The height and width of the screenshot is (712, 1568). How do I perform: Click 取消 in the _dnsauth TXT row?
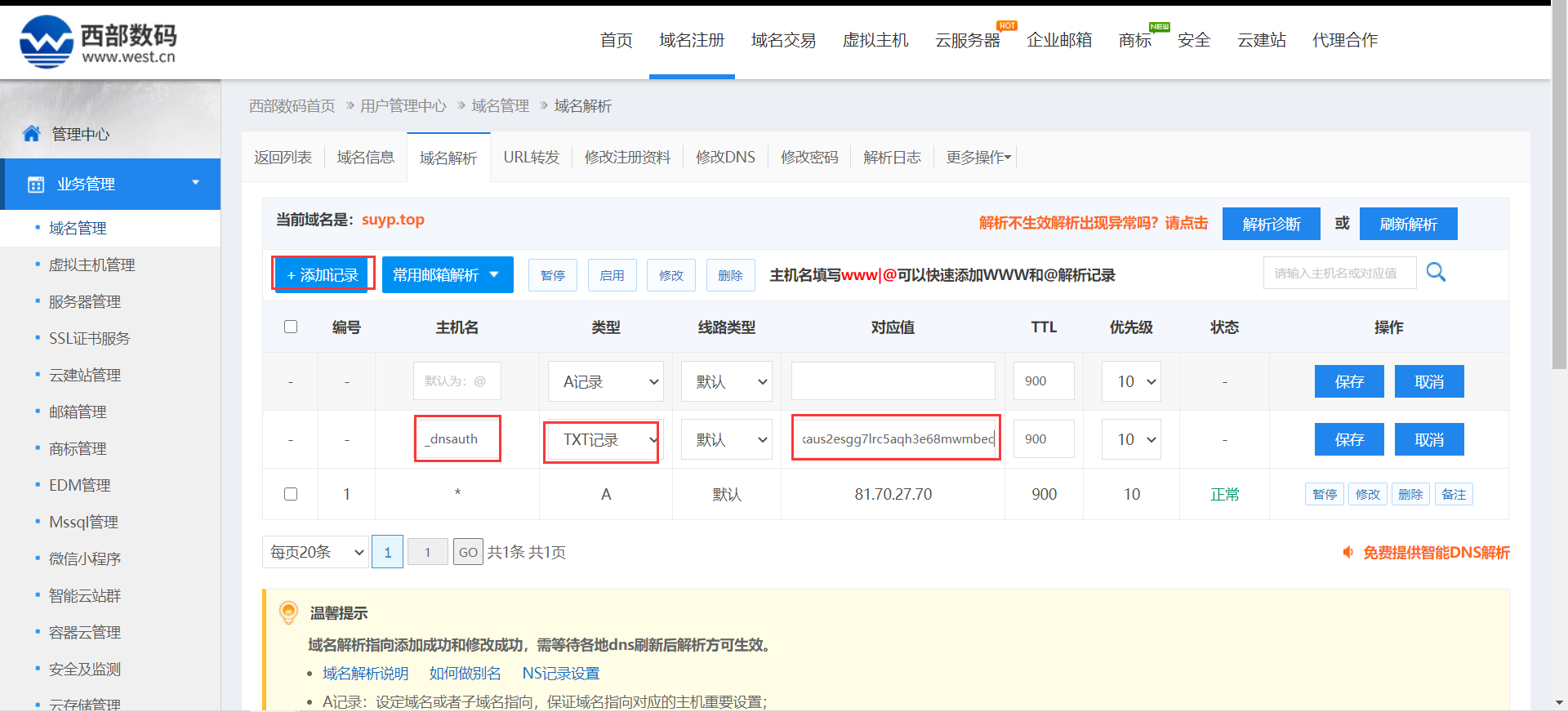pos(1429,439)
